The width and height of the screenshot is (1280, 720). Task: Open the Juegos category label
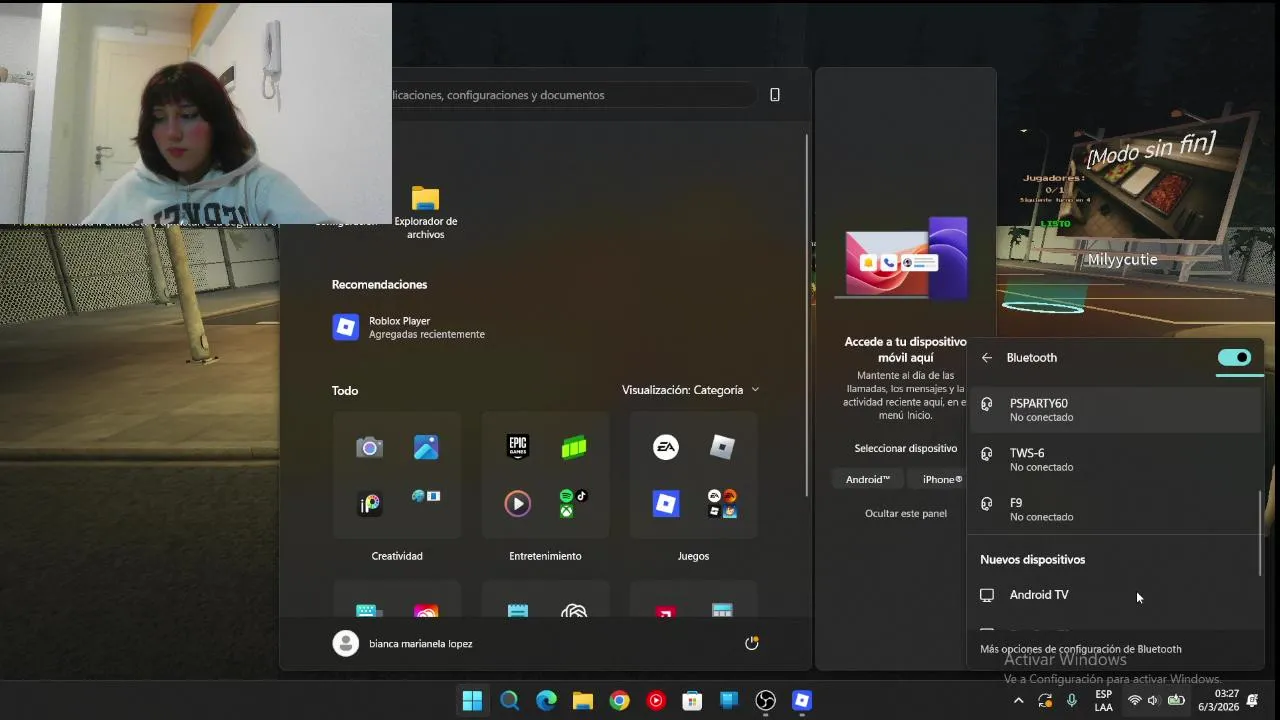tap(693, 556)
